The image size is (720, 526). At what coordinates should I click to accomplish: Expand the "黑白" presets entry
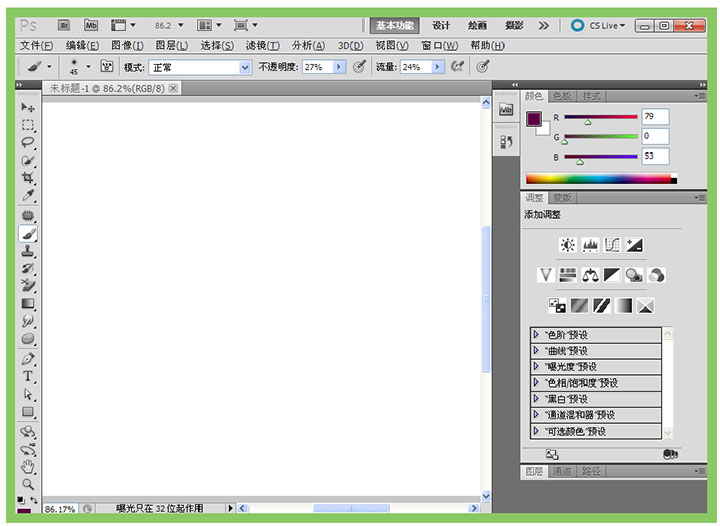537,399
